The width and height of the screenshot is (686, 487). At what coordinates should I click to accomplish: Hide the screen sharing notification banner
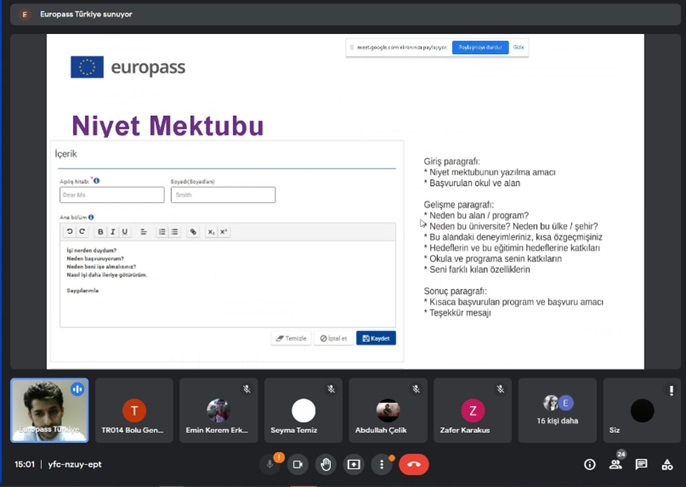[x=519, y=47]
